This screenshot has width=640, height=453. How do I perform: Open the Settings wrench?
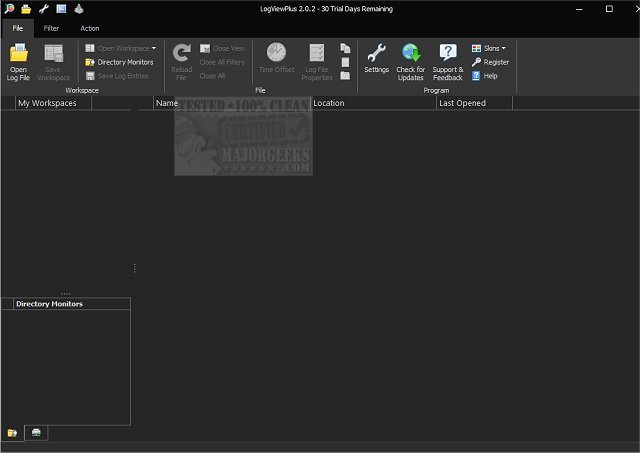tap(376, 58)
